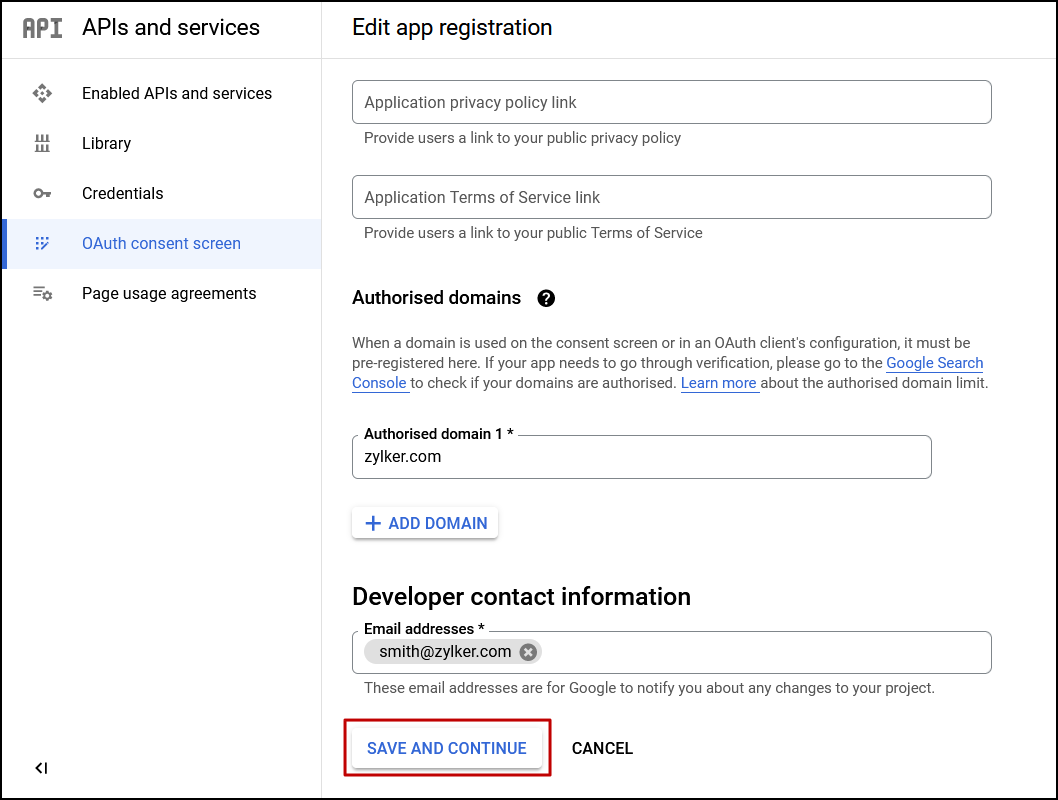Open the Google Search Console link
The height and width of the screenshot is (800, 1058).
[x=933, y=363]
